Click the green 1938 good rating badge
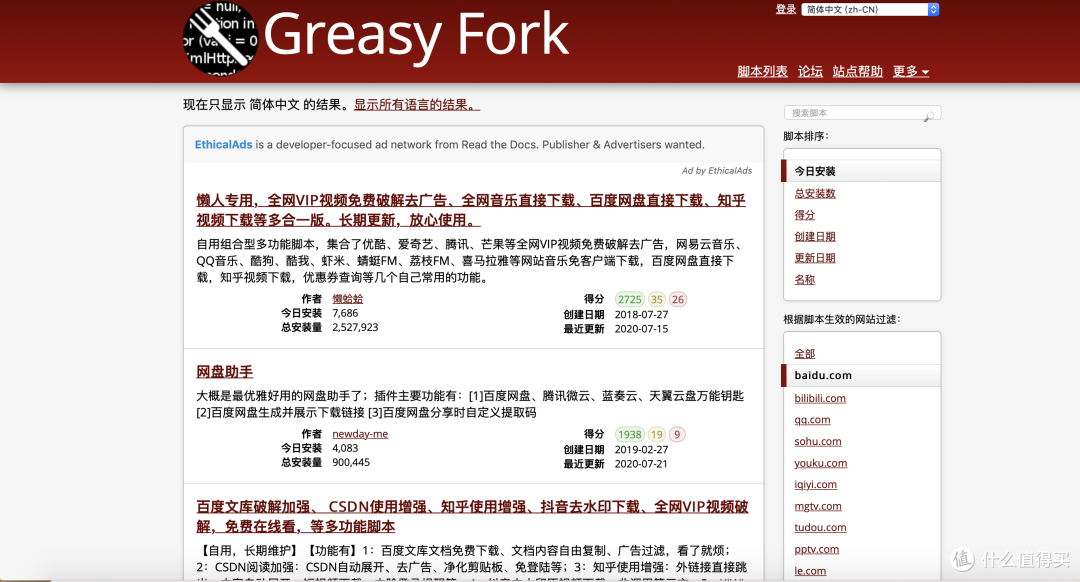The height and width of the screenshot is (582, 1080). 630,435
